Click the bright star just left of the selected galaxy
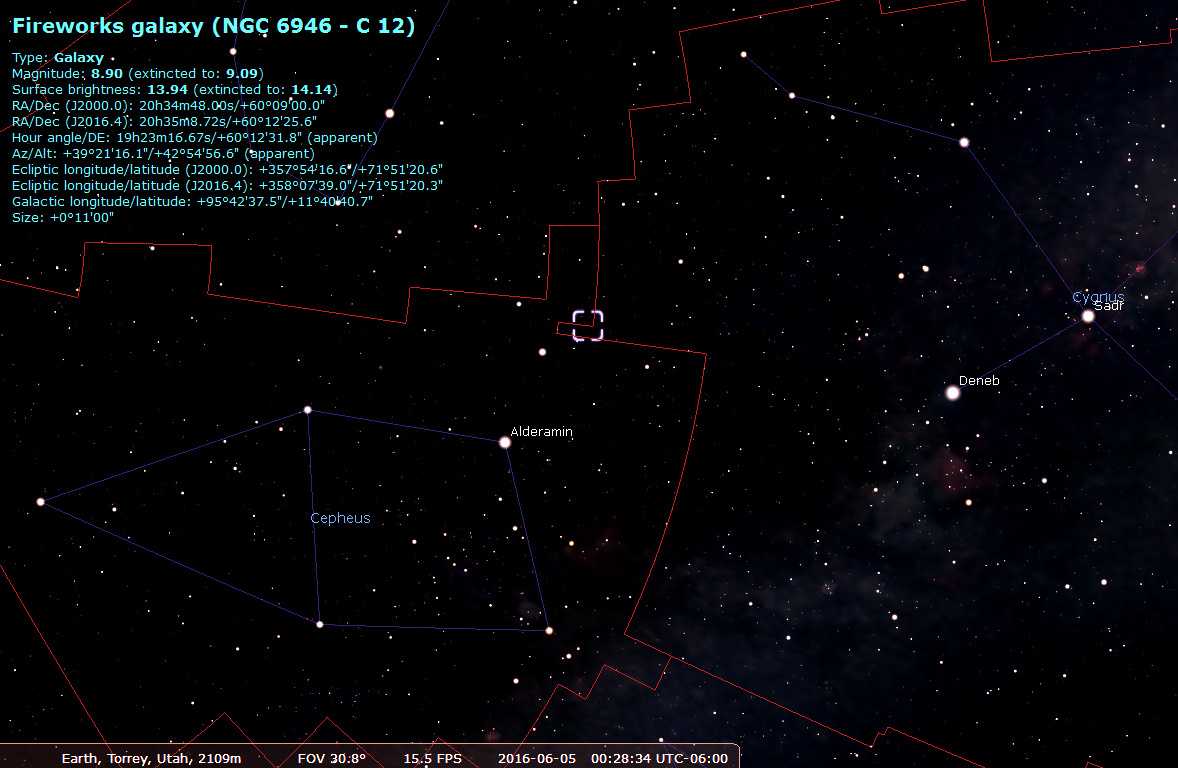The width and height of the screenshot is (1178, 768). tap(542, 352)
